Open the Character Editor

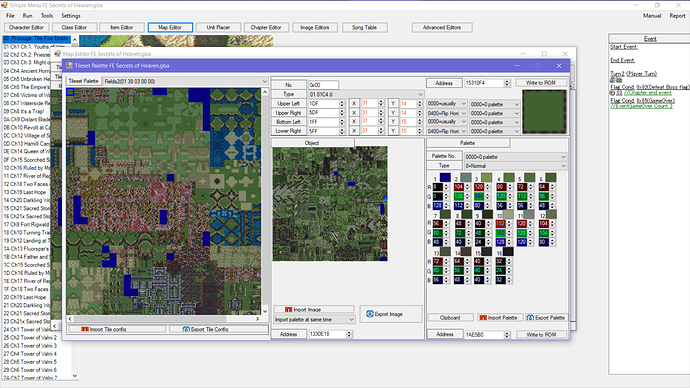[26, 27]
